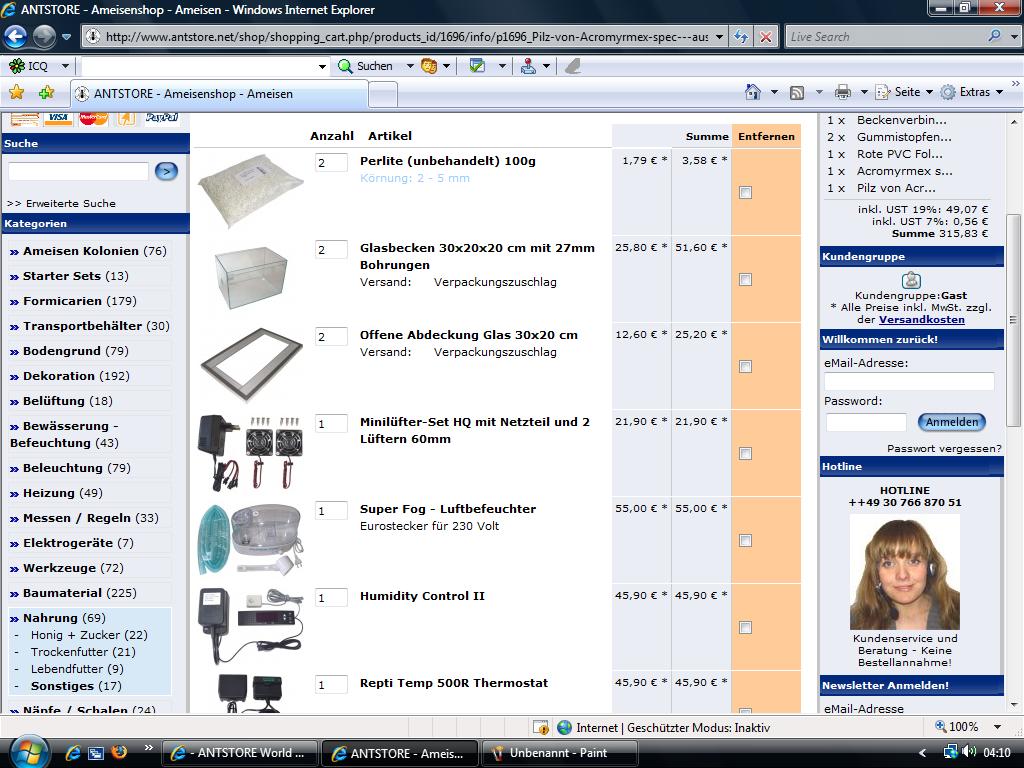1024x768 pixels.
Task: Click the eMail-Adresse login input field
Action: (909, 381)
